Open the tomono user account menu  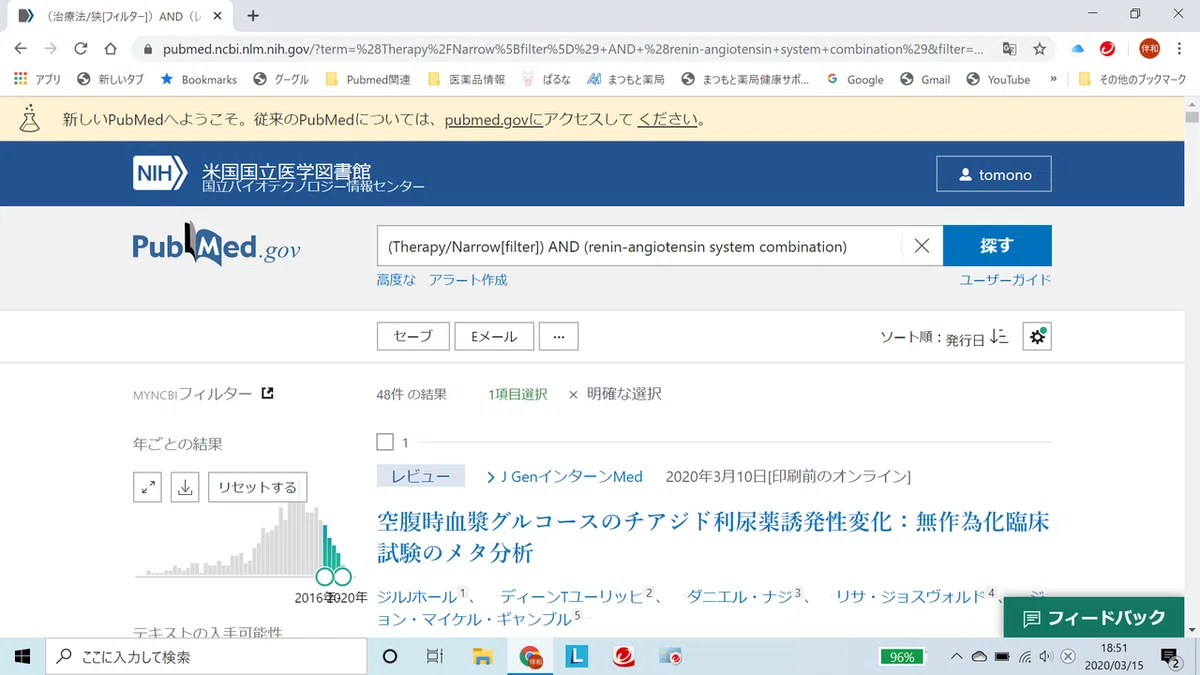(x=994, y=174)
